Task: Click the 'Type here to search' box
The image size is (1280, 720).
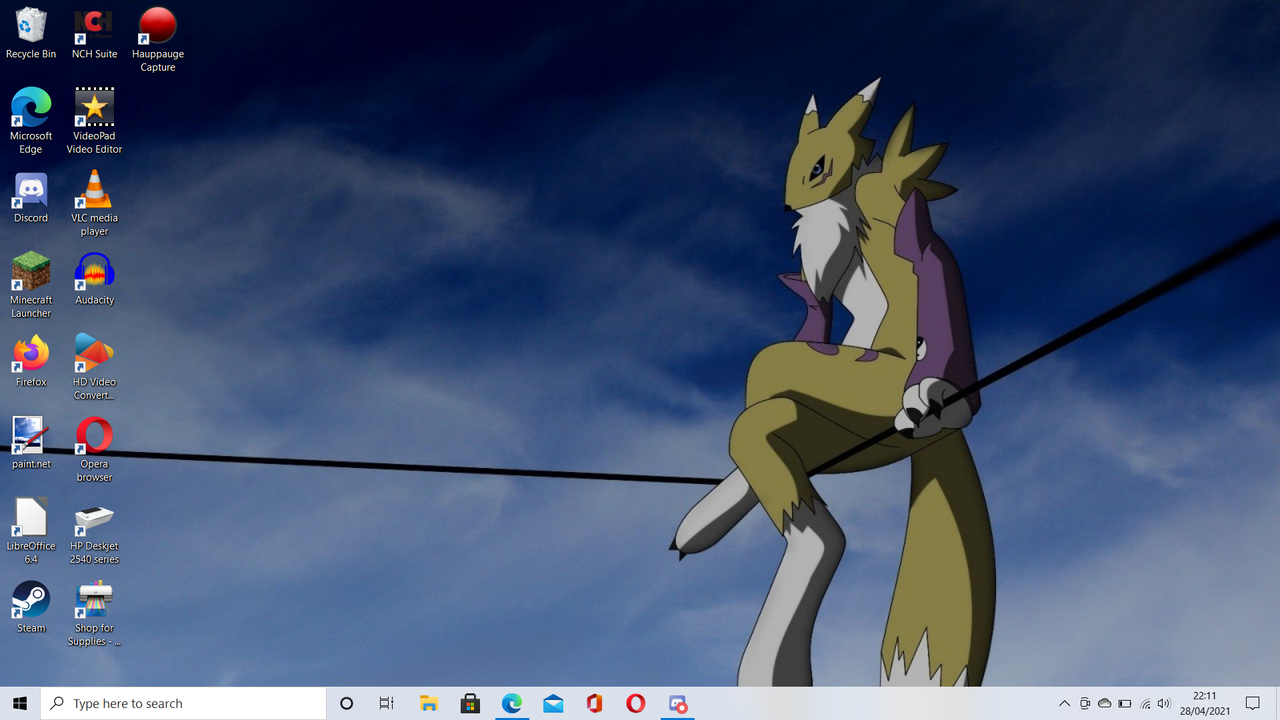Action: tap(183, 703)
